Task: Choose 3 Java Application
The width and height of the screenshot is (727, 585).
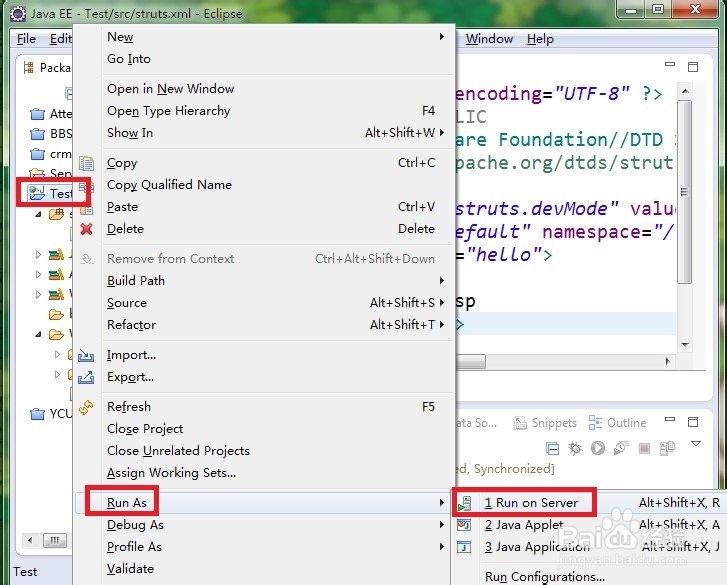Action: 589,547
